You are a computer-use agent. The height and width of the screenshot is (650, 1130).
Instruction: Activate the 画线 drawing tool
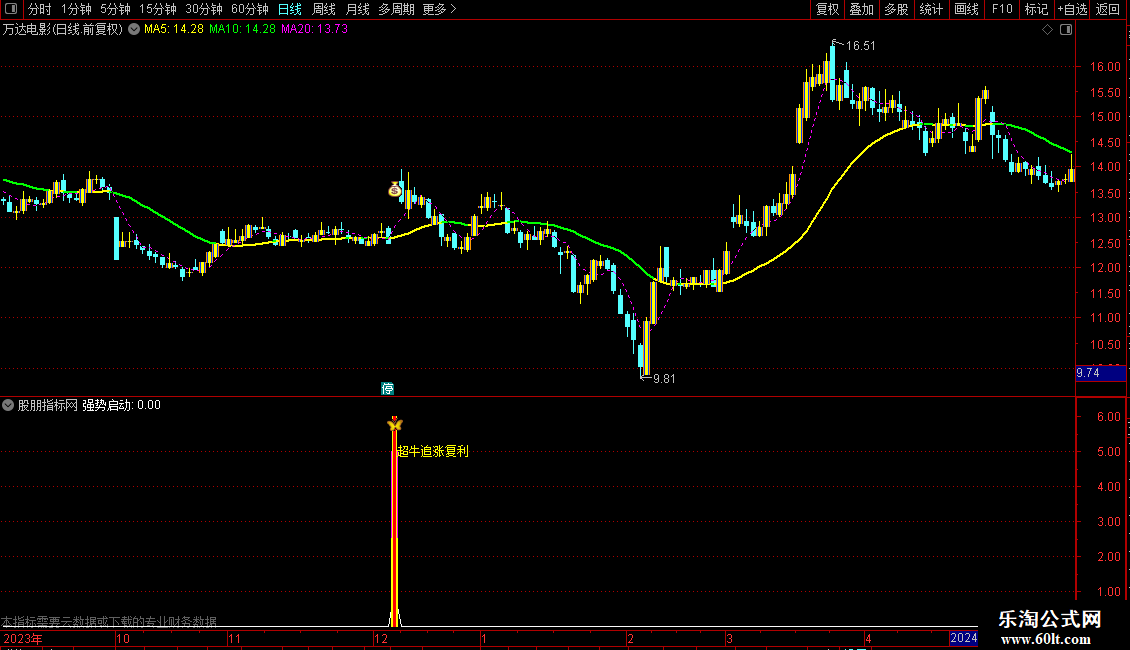pyautogui.click(x=966, y=9)
